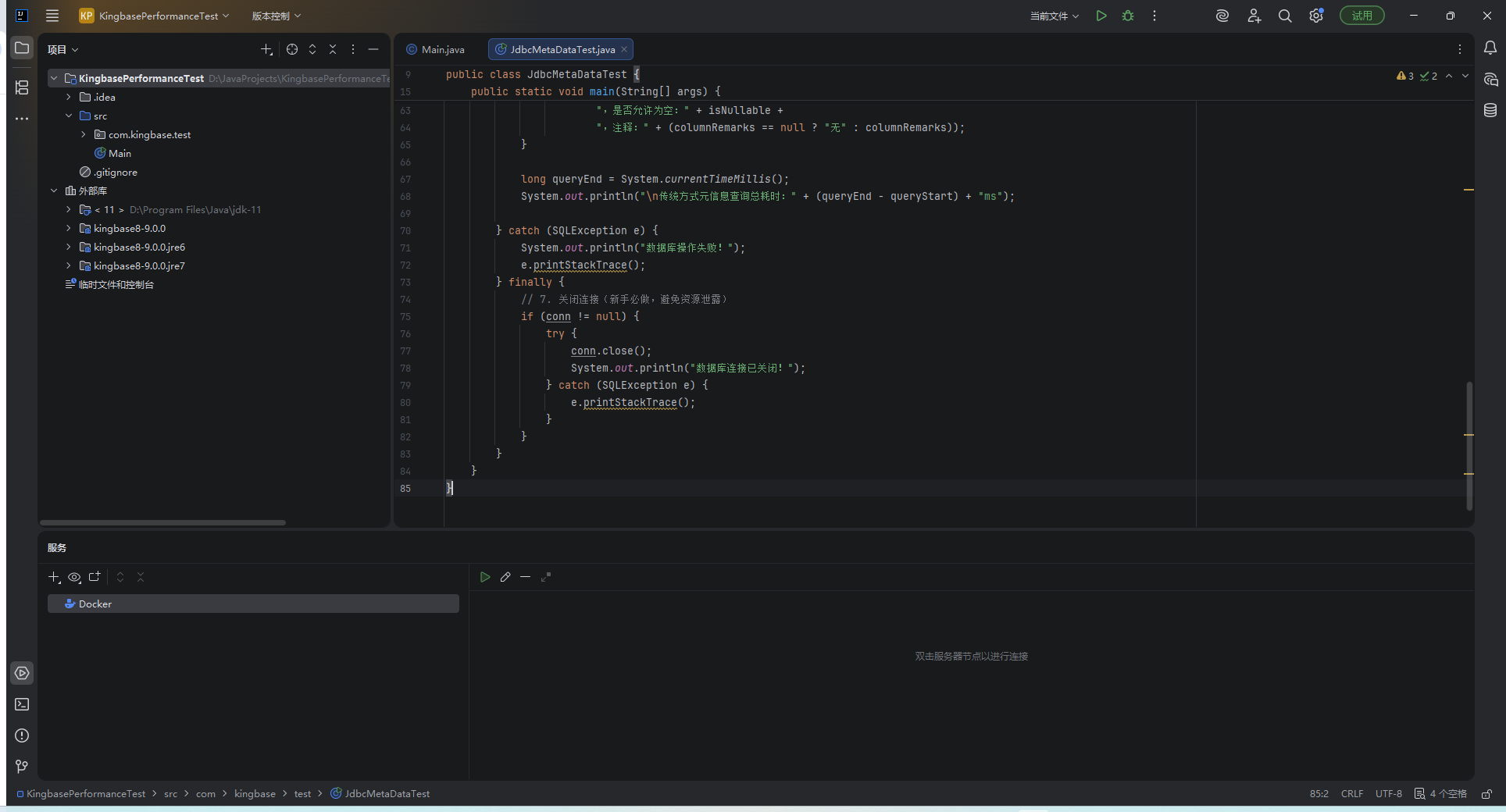Open the Git version control tool window
The height and width of the screenshot is (812, 1506).
pyautogui.click(x=22, y=767)
